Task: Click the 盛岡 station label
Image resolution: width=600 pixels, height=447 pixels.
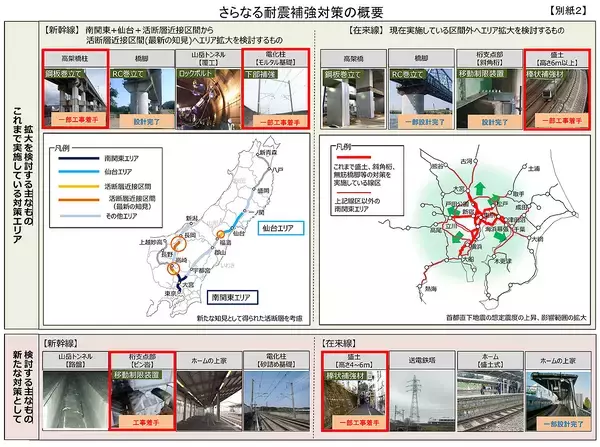Action: point(263,190)
